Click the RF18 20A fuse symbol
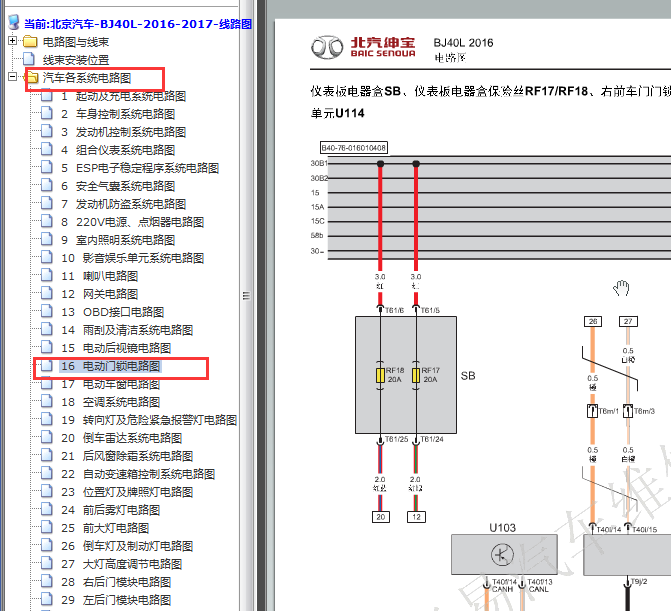Image resolution: width=671 pixels, height=611 pixels. click(x=380, y=375)
